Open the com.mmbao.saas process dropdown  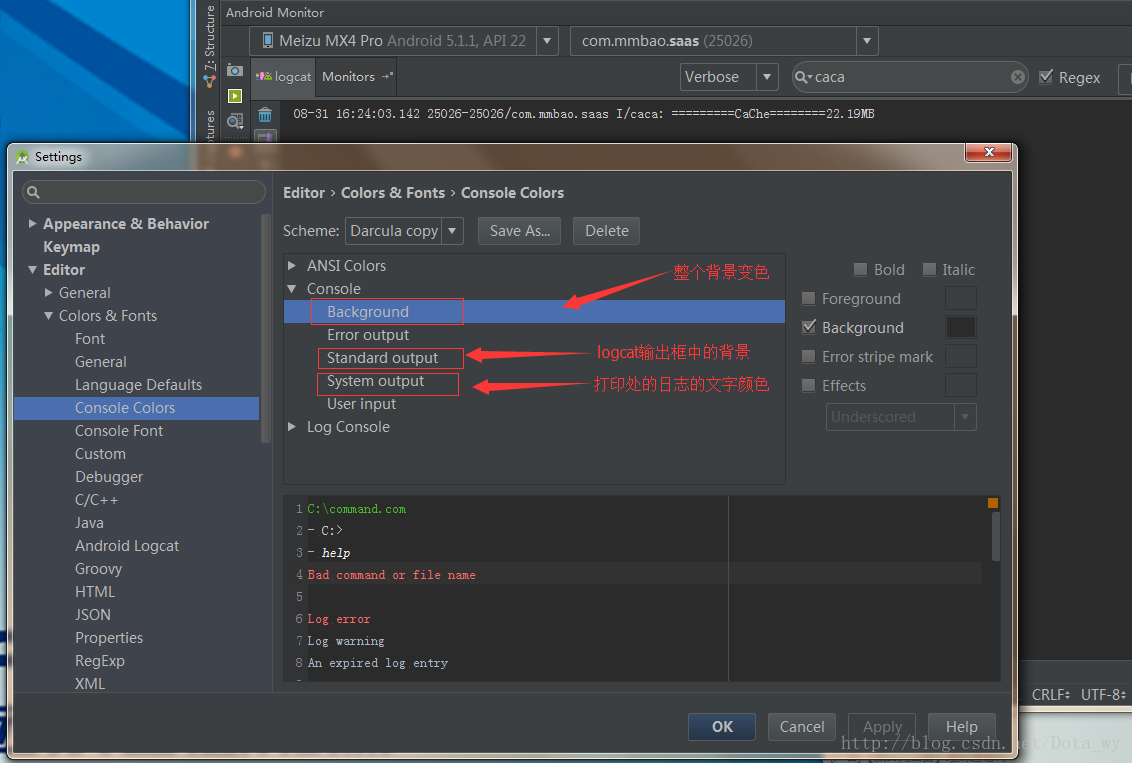[867, 40]
